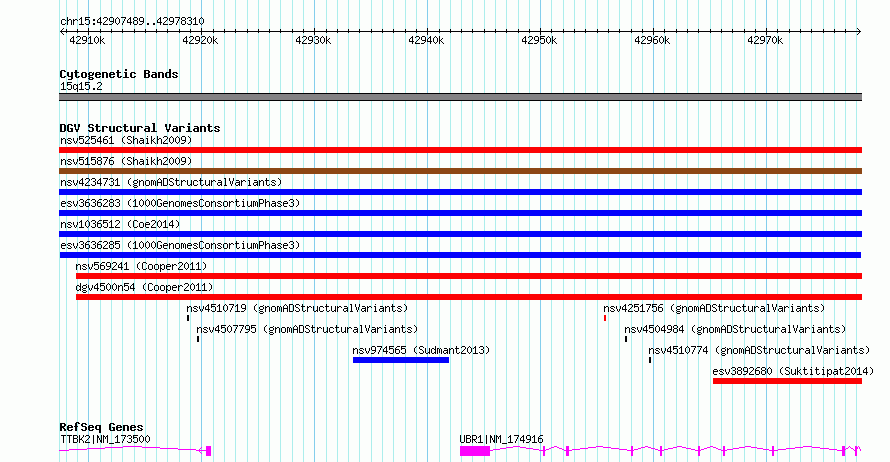Image resolution: width=890 pixels, height=462 pixels.
Task: Click the blue bar for nsv4234731
Action: click(x=460, y=192)
